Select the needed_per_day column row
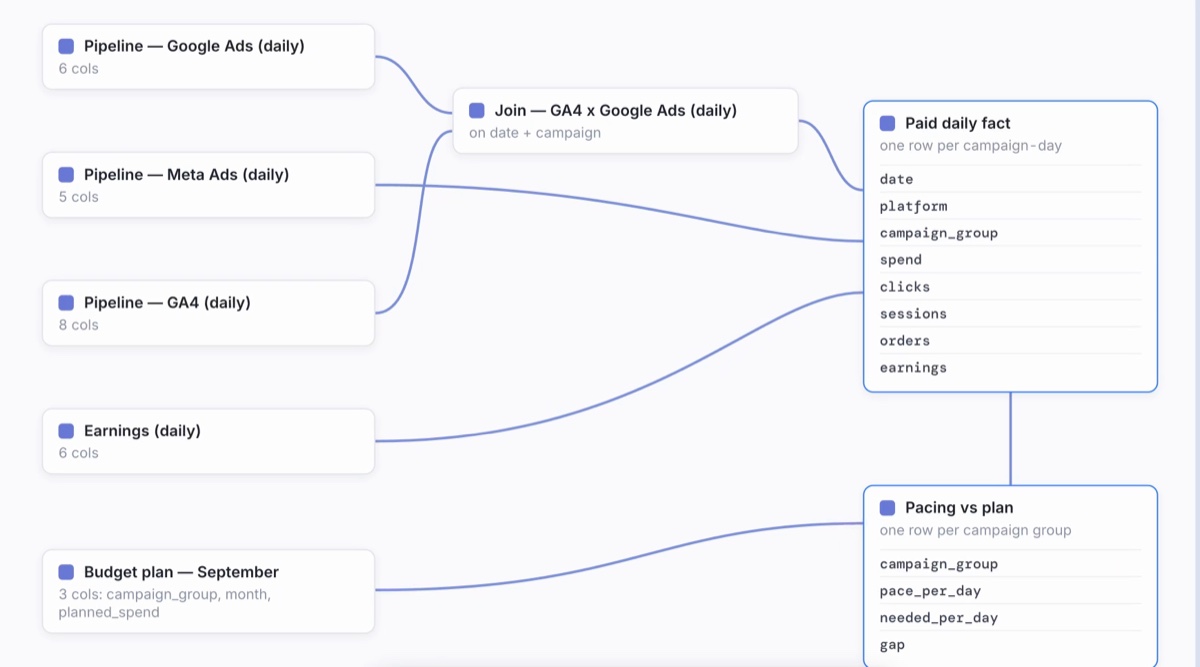This screenshot has height=667, width=1200. pyautogui.click(x=1010, y=618)
